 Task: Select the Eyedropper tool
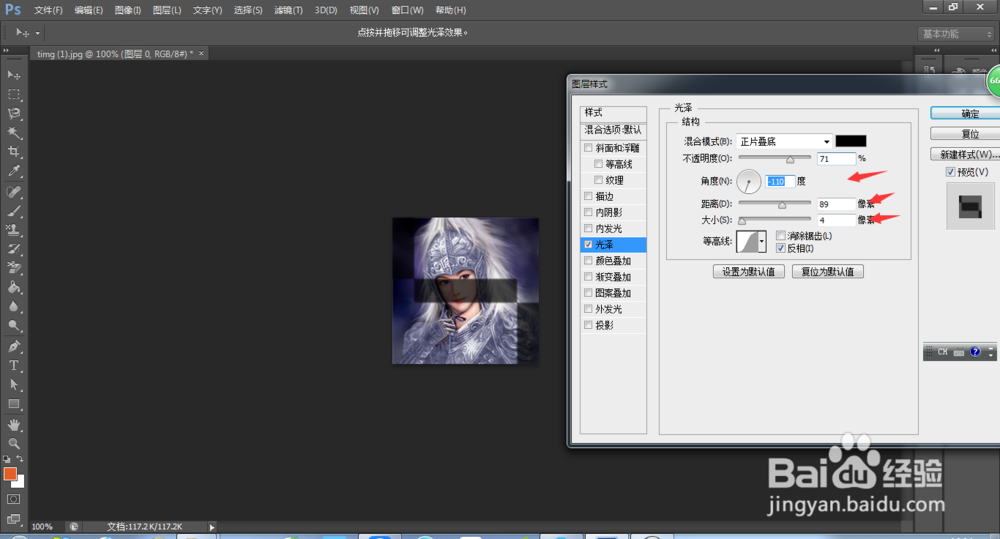13,171
